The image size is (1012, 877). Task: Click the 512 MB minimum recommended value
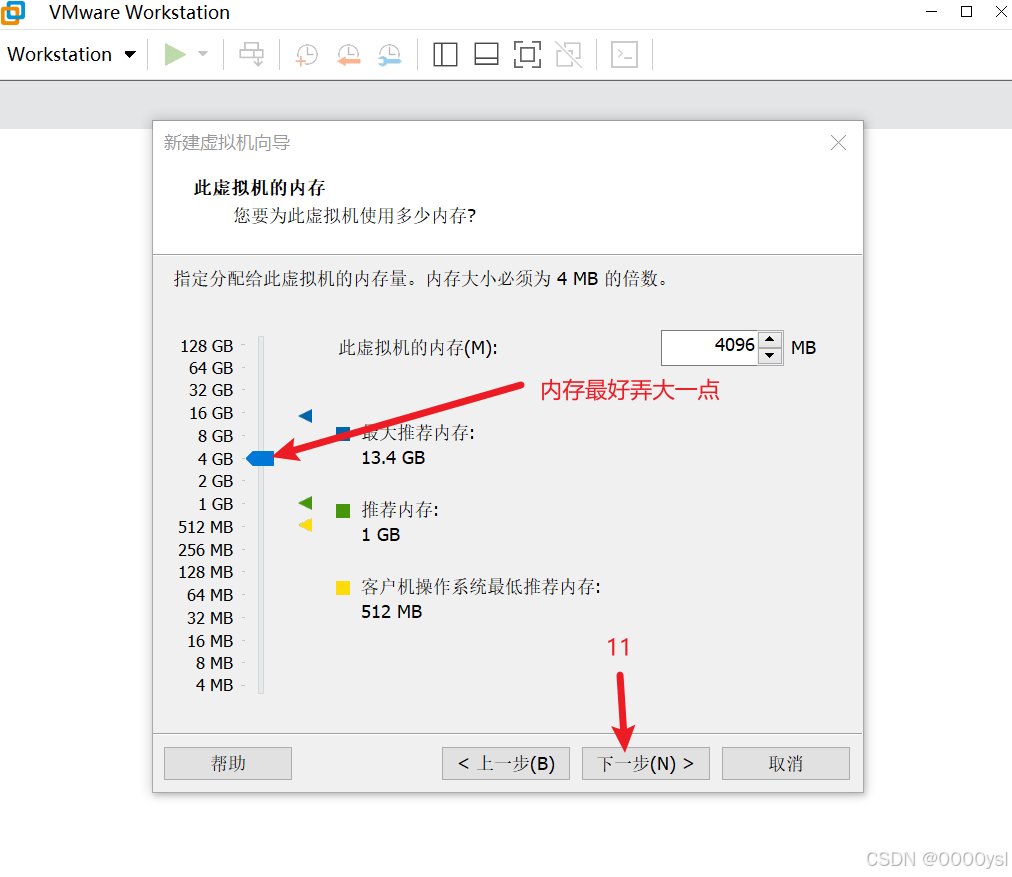(391, 612)
